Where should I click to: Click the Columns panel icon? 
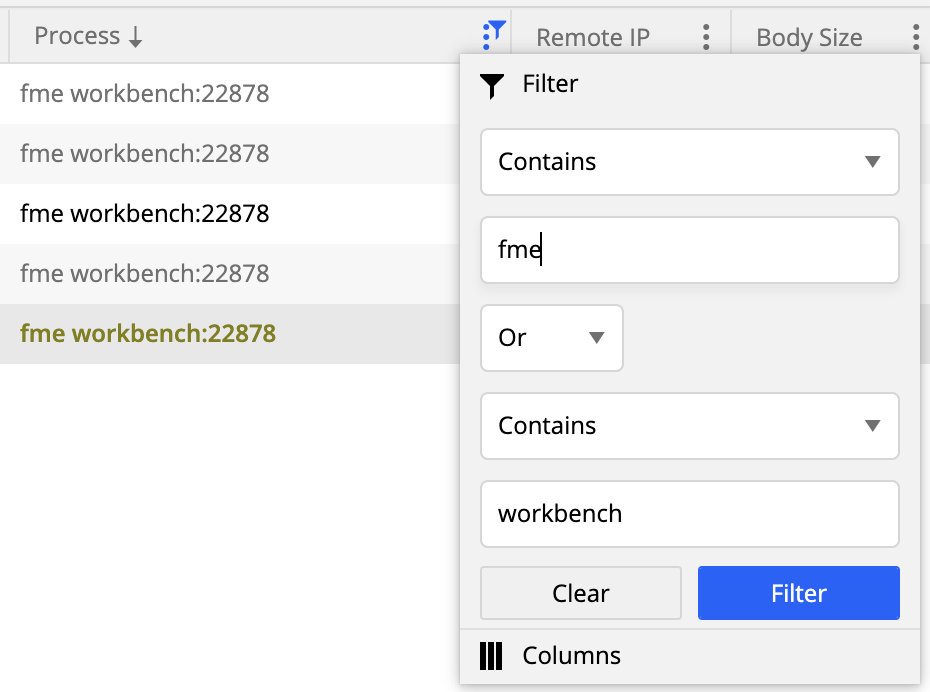click(x=491, y=656)
